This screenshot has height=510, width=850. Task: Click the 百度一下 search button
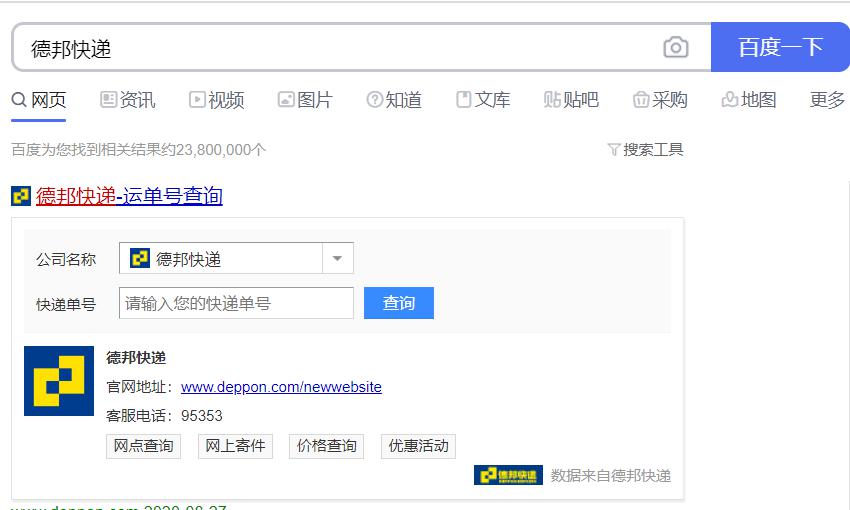780,47
